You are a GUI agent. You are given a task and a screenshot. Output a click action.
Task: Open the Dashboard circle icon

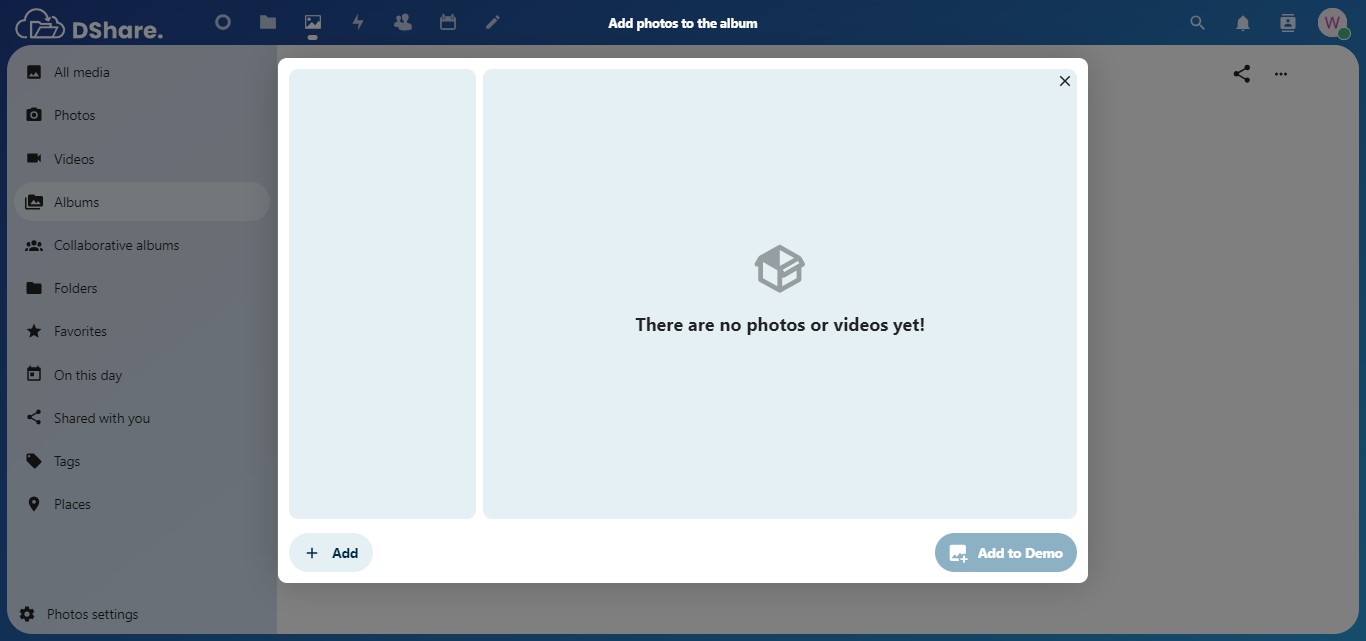coord(222,23)
